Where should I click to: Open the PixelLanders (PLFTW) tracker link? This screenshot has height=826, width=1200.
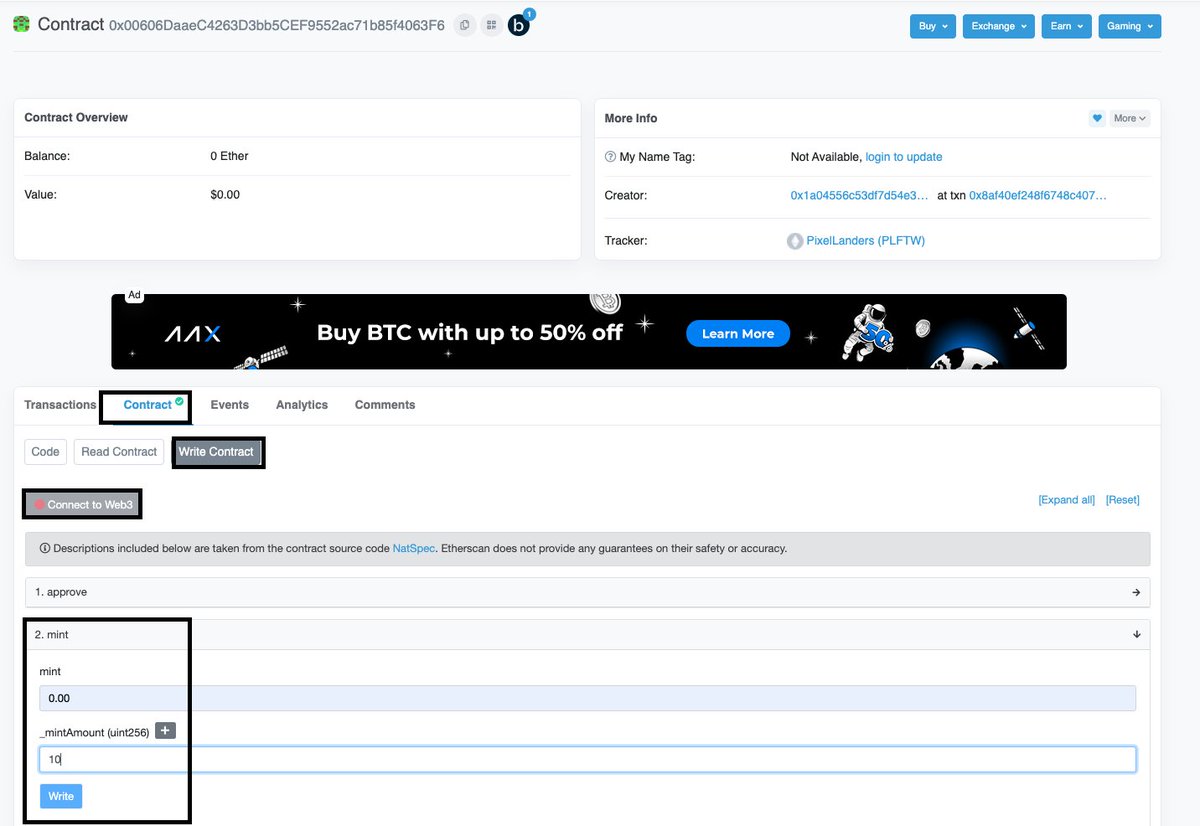(x=866, y=241)
